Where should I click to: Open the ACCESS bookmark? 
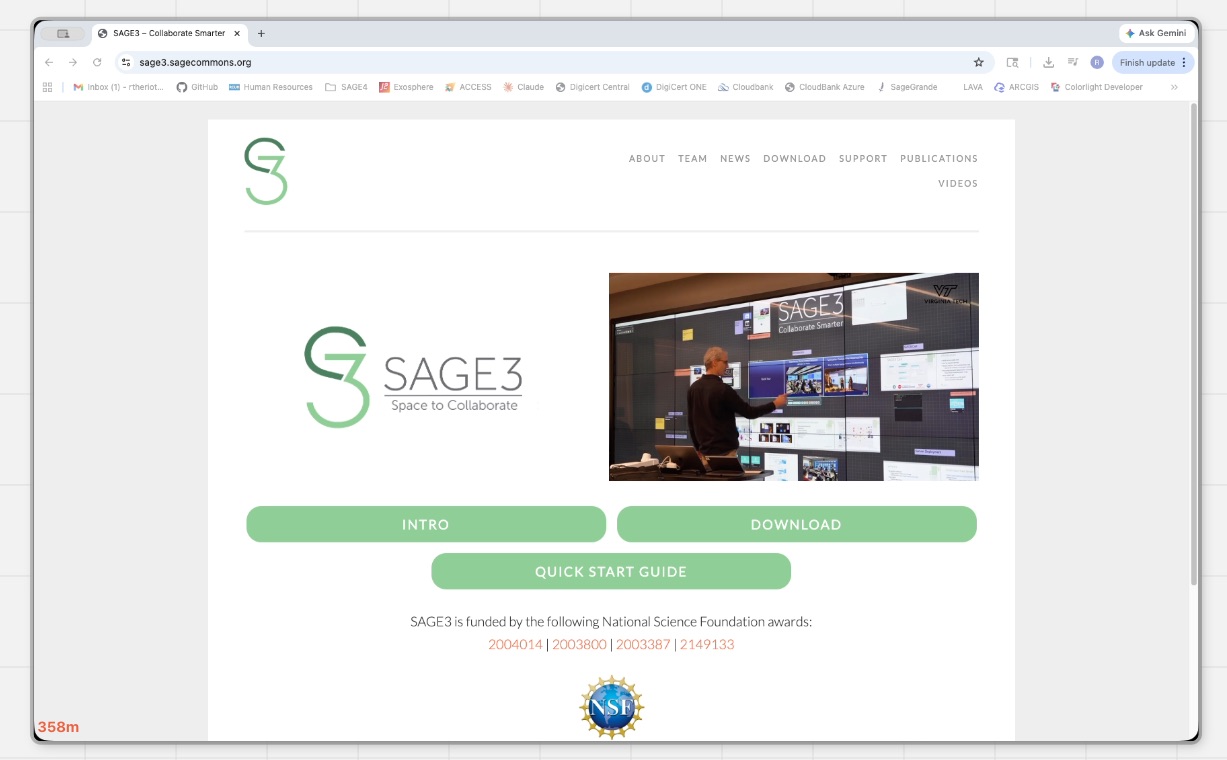click(468, 87)
